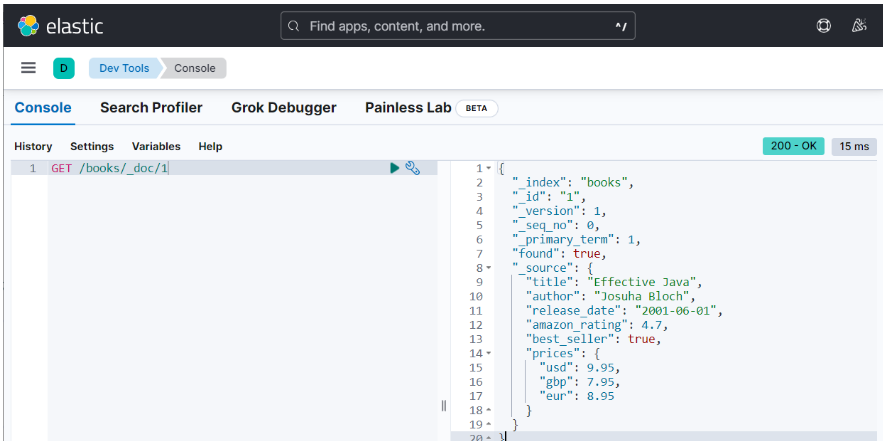Click the Elastic logo
The image size is (883, 441).
[x=60, y=26]
